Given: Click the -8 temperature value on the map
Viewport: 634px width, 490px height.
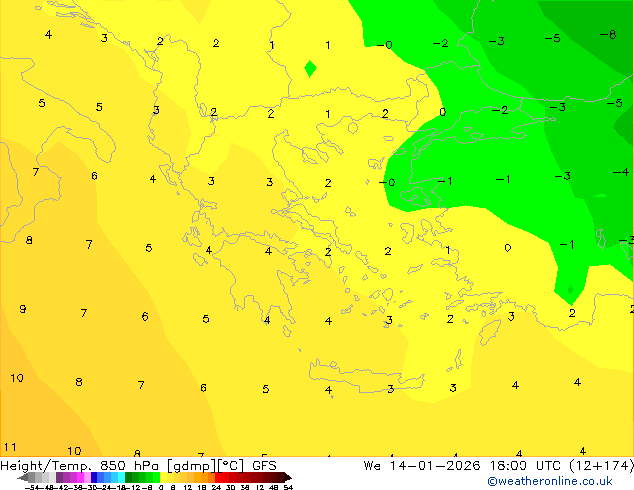Looking at the screenshot, I should click(608, 35).
